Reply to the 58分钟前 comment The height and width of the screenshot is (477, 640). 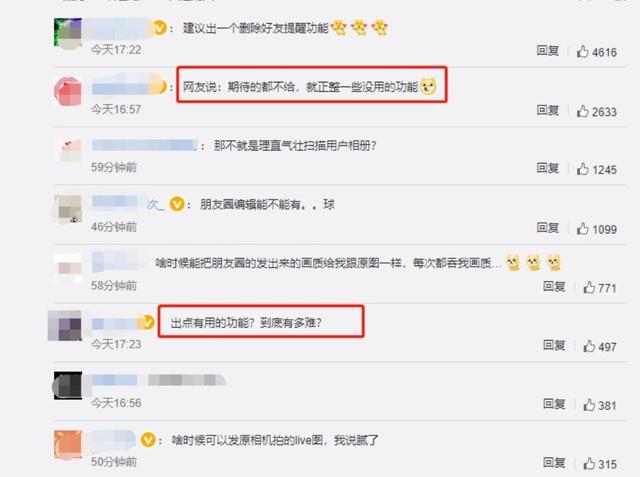tap(554, 286)
